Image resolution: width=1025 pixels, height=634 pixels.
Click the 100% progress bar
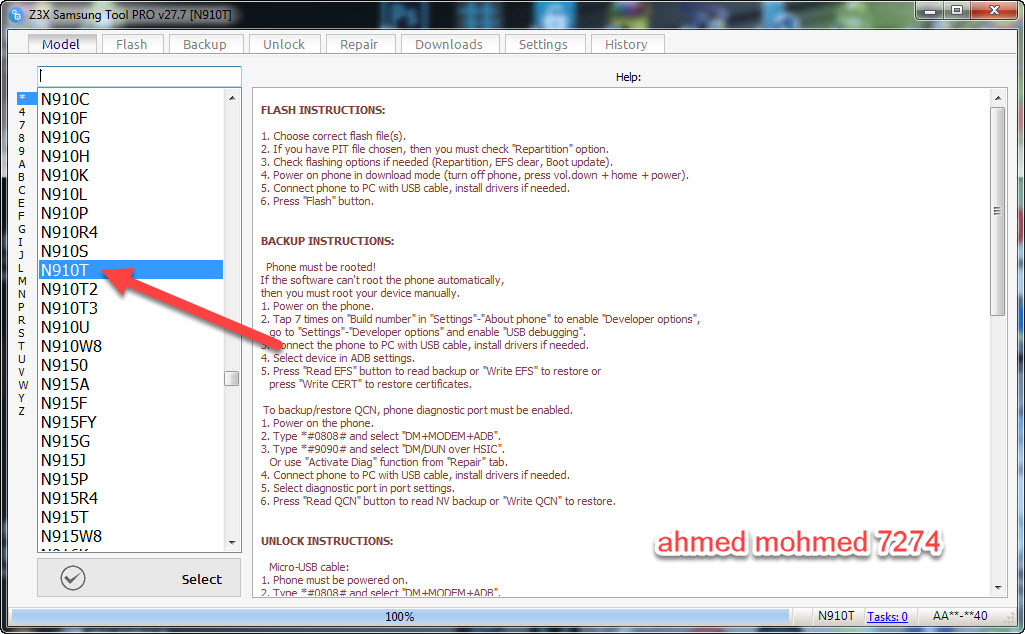click(399, 616)
